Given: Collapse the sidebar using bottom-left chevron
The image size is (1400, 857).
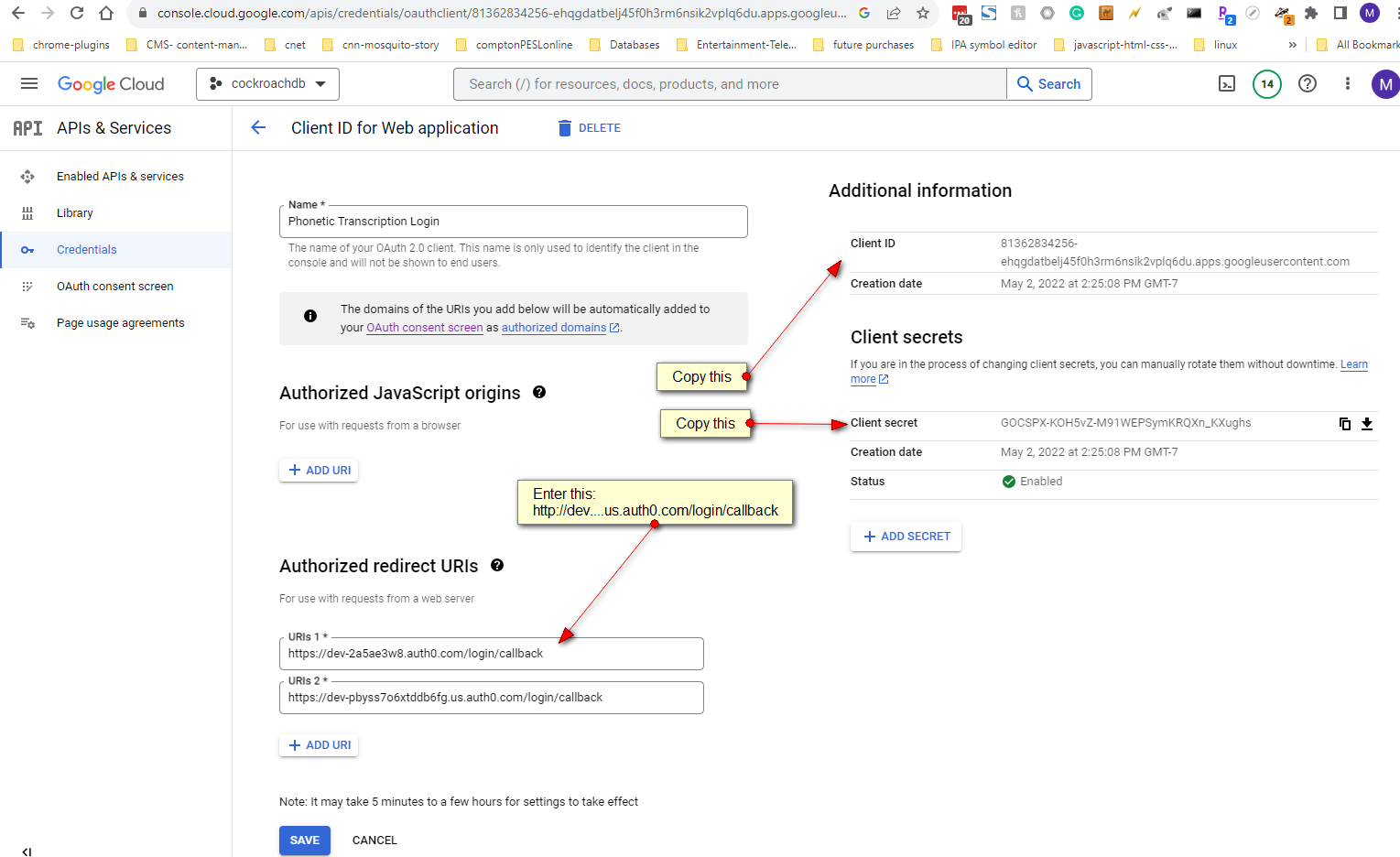Looking at the screenshot, I should [27, 851].
